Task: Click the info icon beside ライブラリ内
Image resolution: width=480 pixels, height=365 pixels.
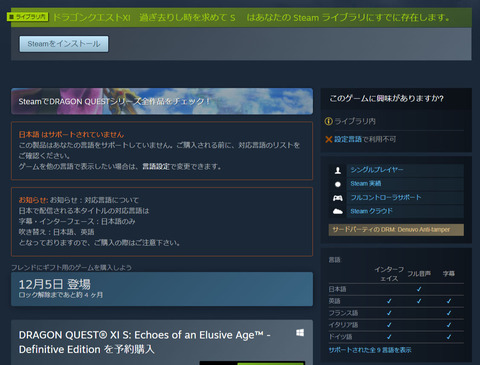Action: pyautogui.click(x=328, y=121)
